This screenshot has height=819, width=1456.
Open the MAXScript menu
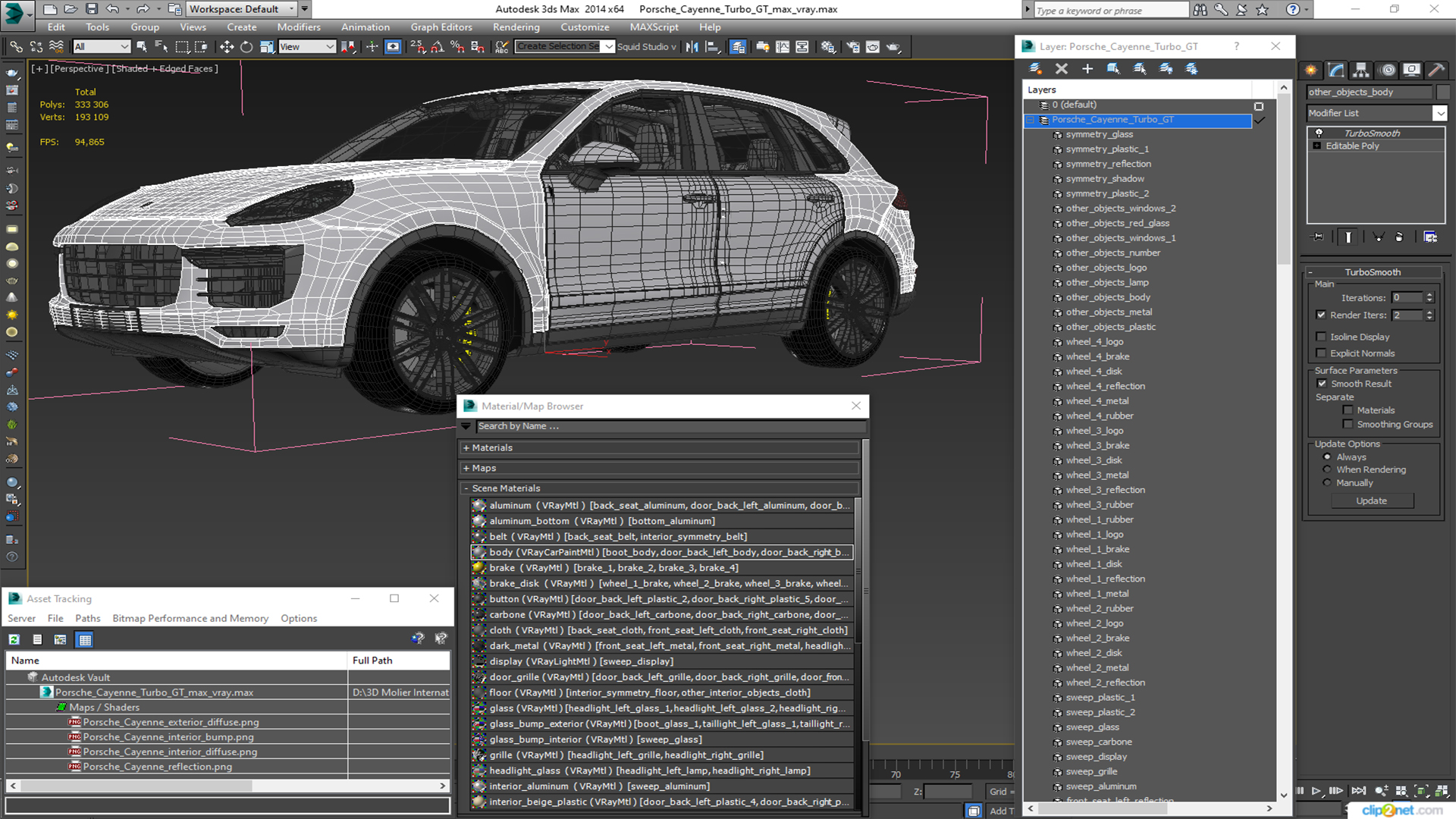point(654,27)
